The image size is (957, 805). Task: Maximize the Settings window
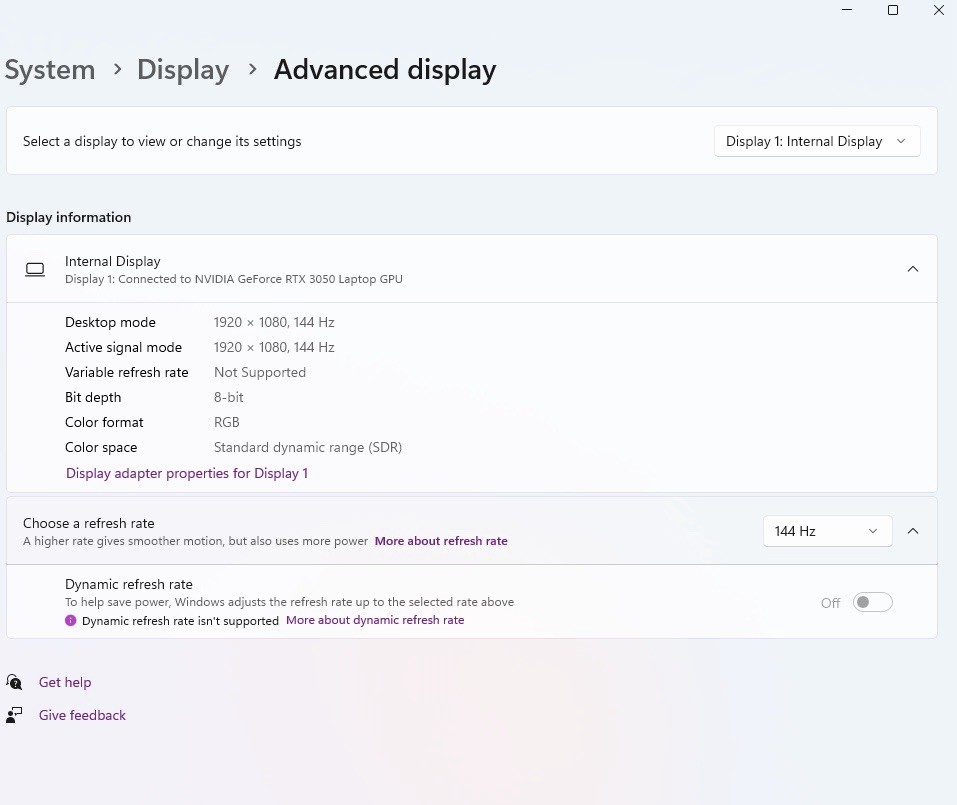[x=892, y=10]
